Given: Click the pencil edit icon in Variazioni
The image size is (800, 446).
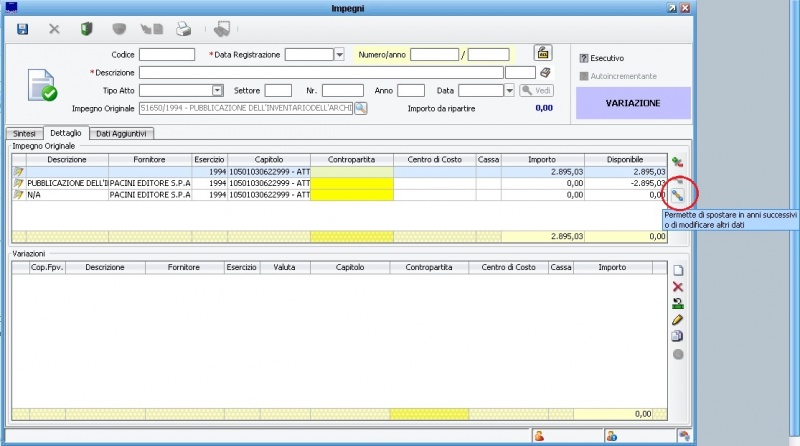Looking at the screenshot, I should pyautogui.click(x=678, y=320).
